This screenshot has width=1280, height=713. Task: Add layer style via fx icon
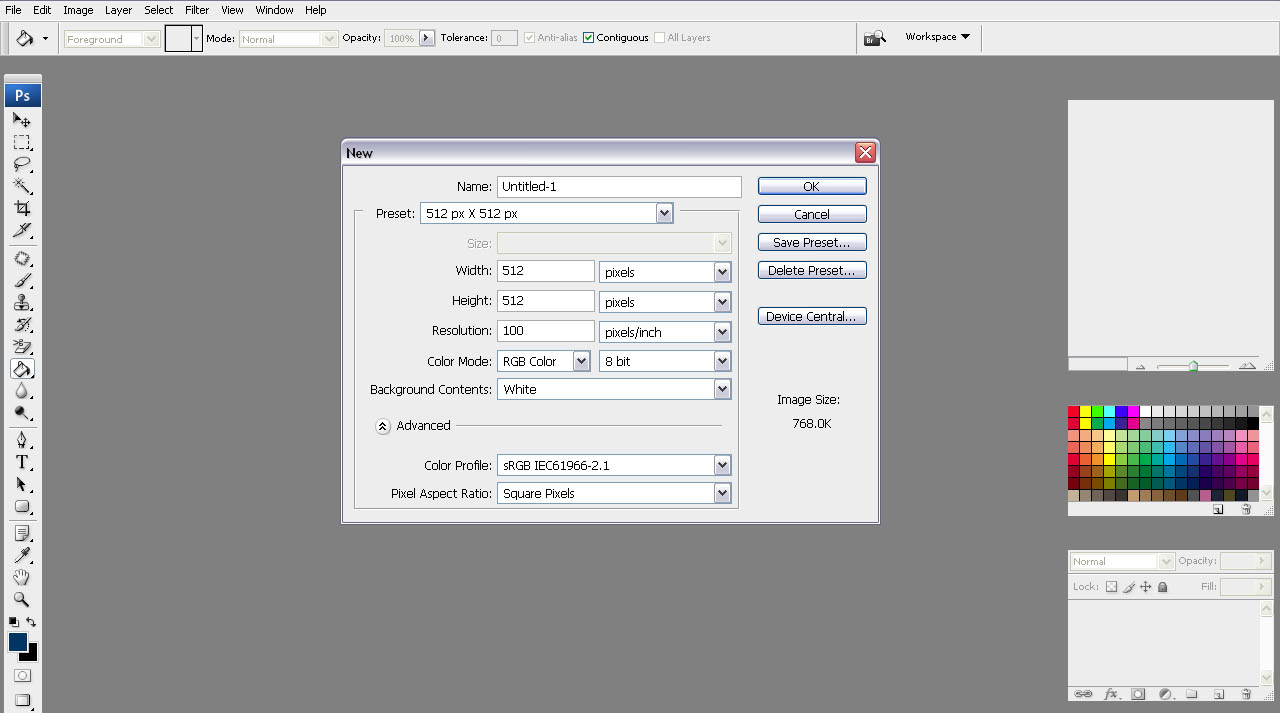coord(1111,693)
